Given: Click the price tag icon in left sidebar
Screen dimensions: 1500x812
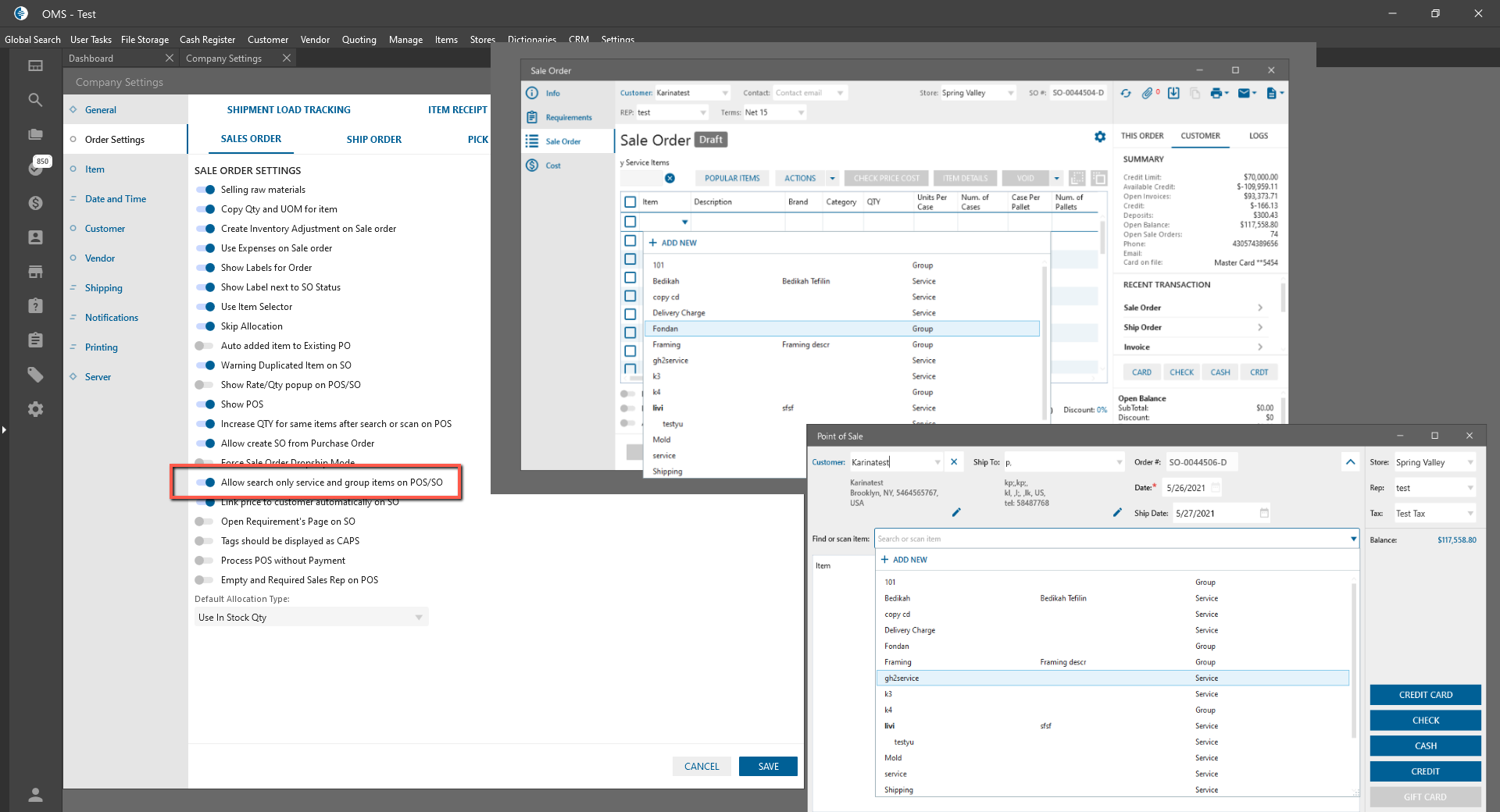Looking at the screenshot, I should tap(35, 375).
